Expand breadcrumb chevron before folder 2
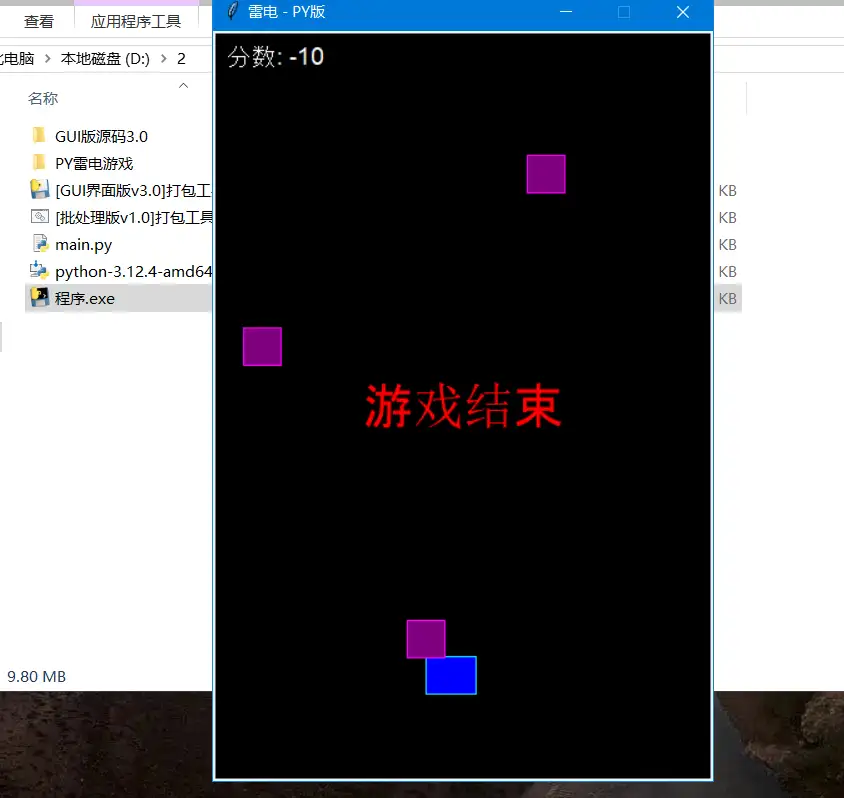 [164, 58]
